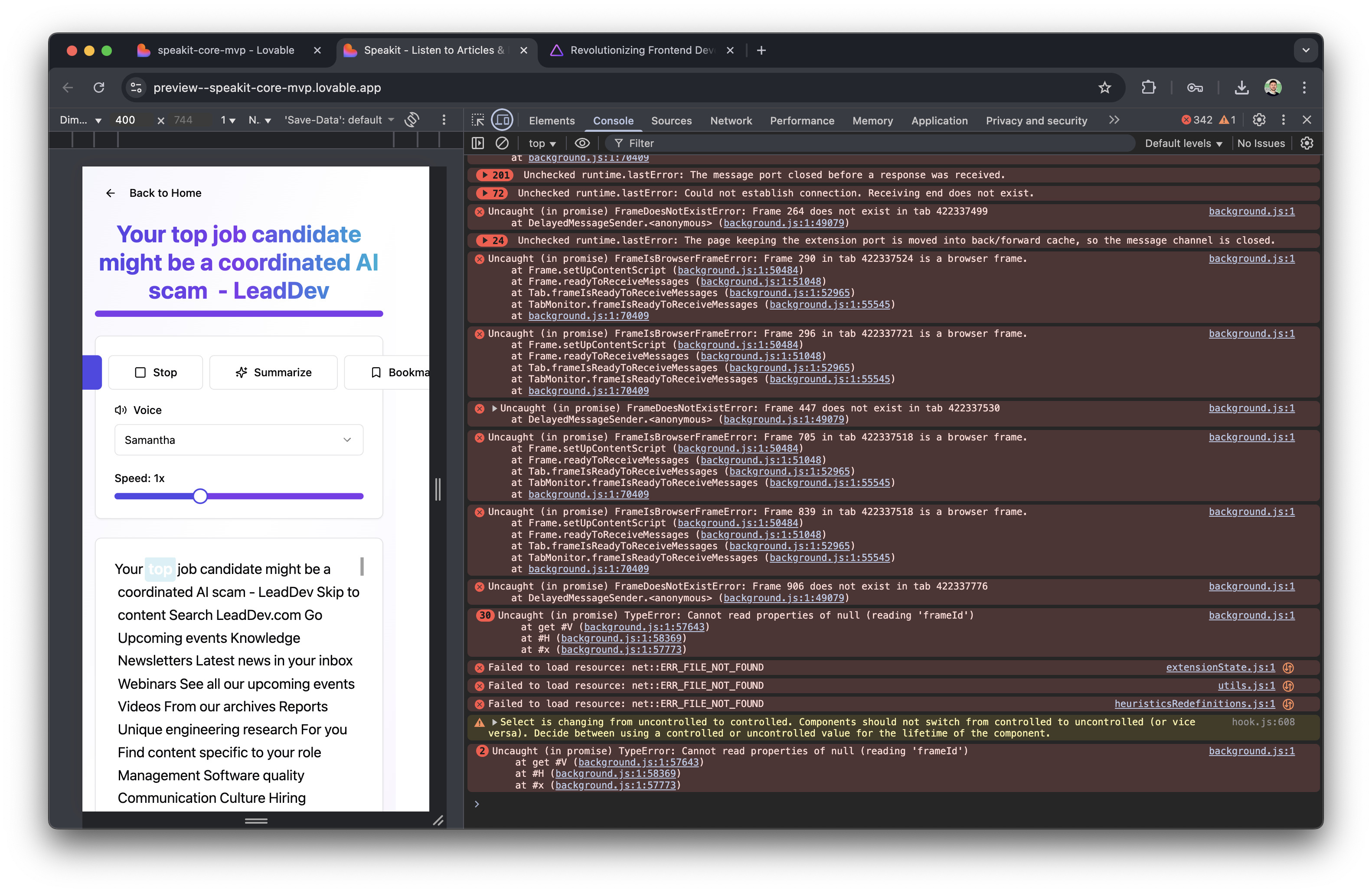Switch to the Network tab

coord(730,121)
